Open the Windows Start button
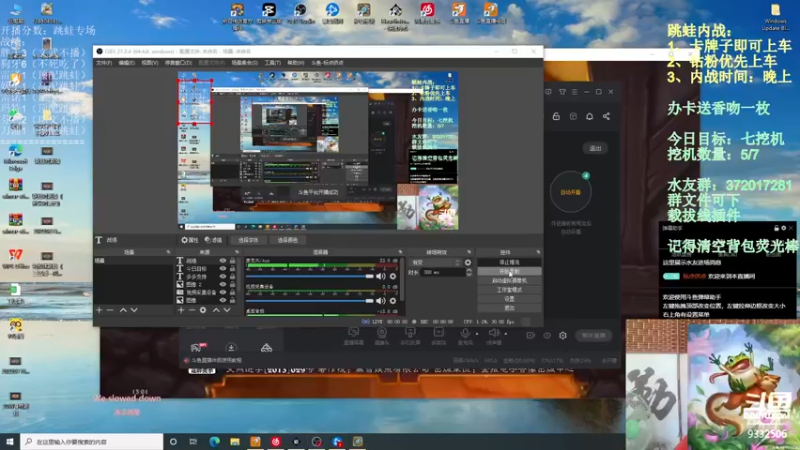Image resolution: width=800 pixels, height=450 pixels. [x=10, y=441]
